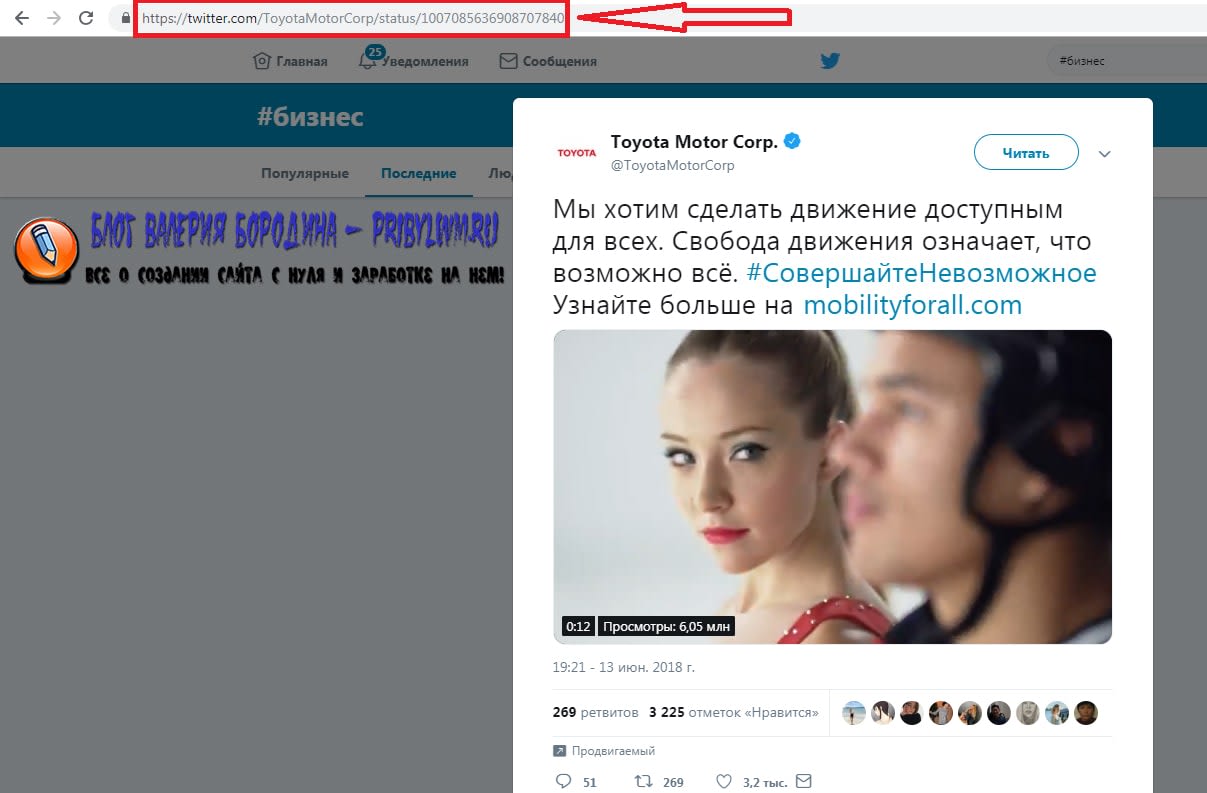Click the #бизнес page heading

tap(310, 117)
